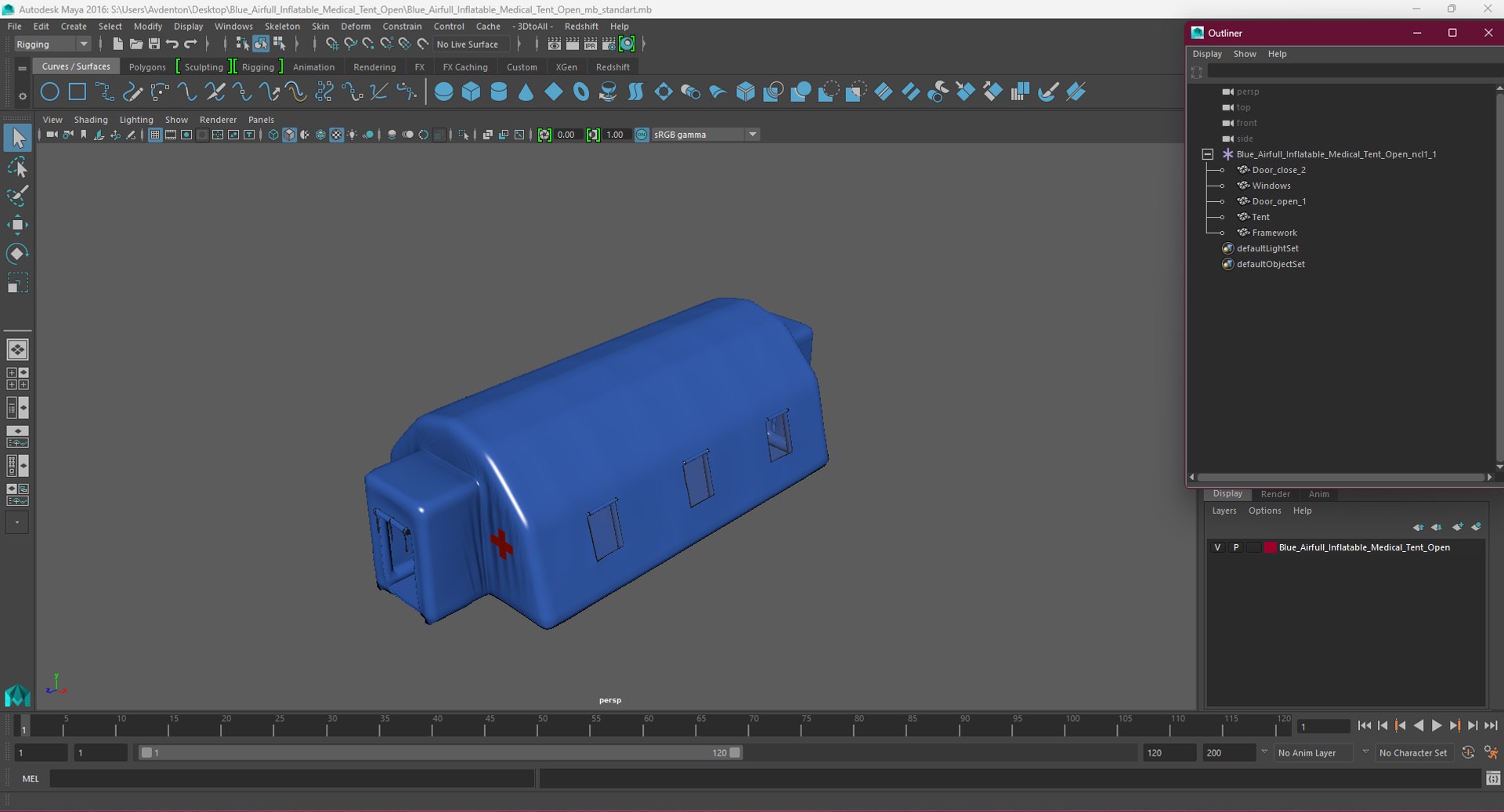Choose the Paint Selection tool

[17, 196]
